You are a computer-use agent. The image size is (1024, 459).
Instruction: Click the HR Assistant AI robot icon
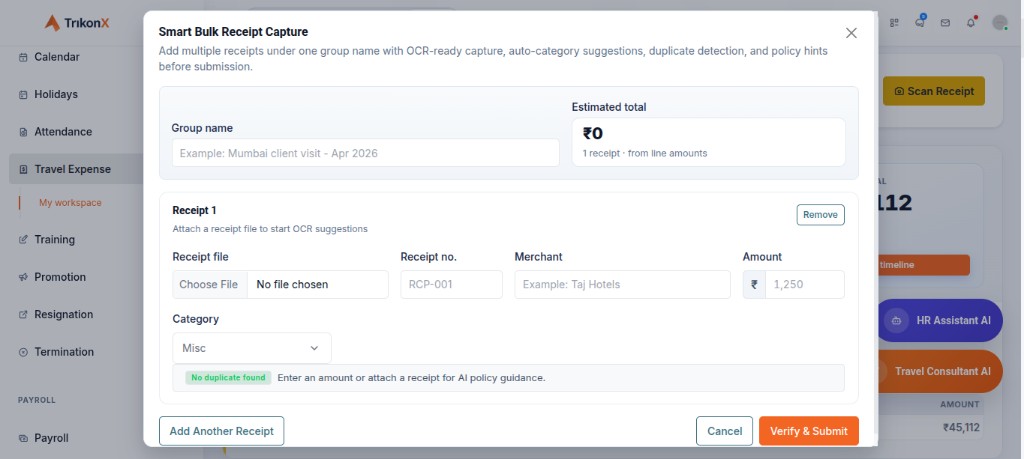[896, 321]
